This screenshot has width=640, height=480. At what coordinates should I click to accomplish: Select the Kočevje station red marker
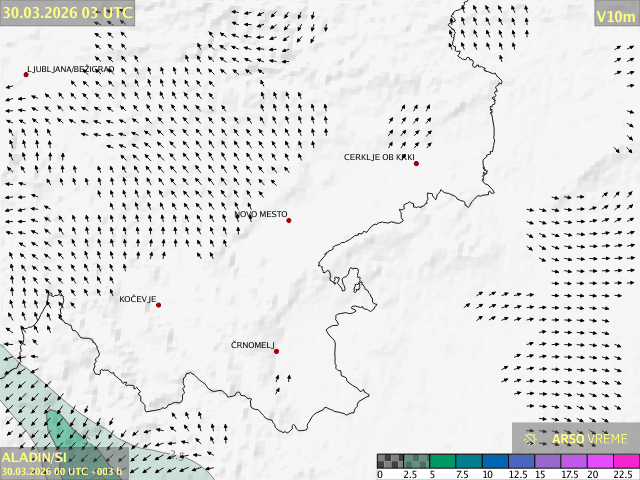158,305
